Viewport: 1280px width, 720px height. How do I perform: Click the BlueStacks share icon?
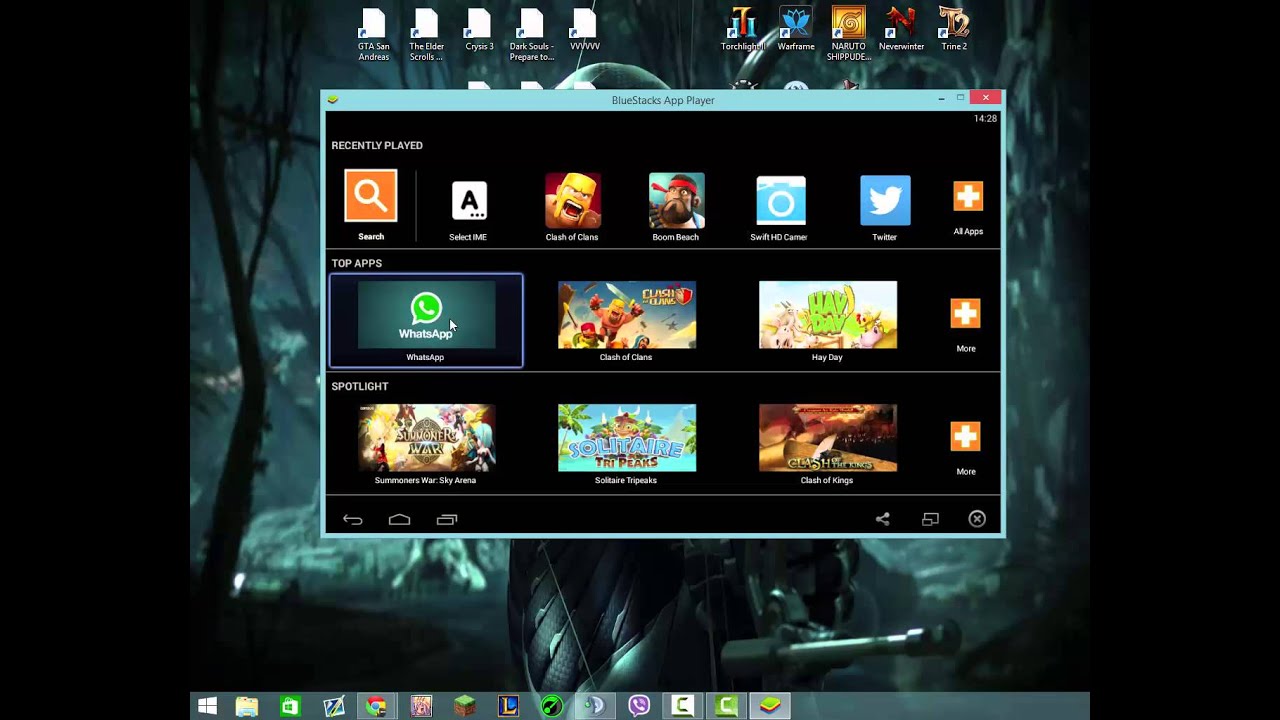(x=883, y=519)
